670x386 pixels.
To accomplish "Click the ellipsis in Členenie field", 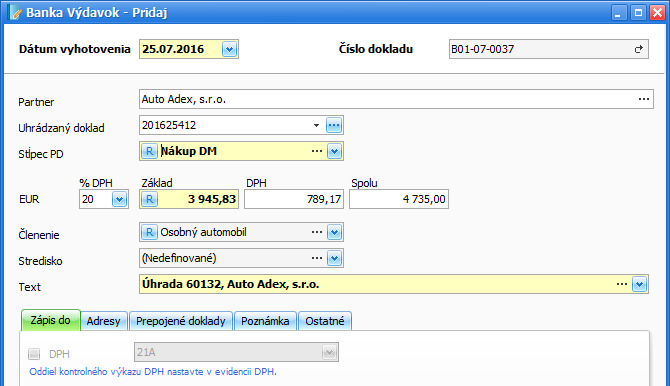I will (317, 232).
